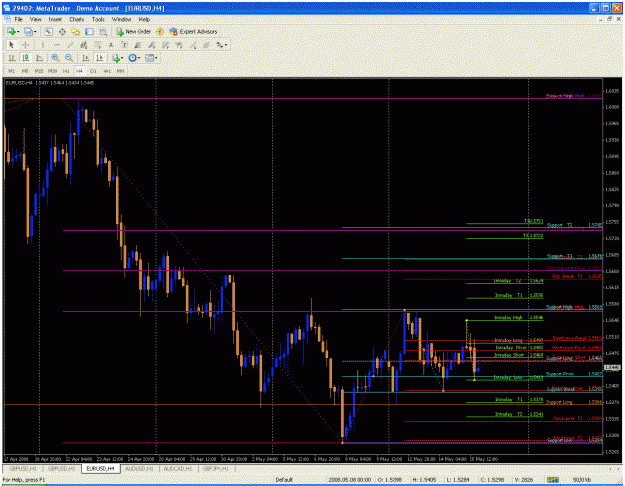Select the Fibonacci Retracement tool
This screenshot has height=486, width=625.
pos(97,45)
